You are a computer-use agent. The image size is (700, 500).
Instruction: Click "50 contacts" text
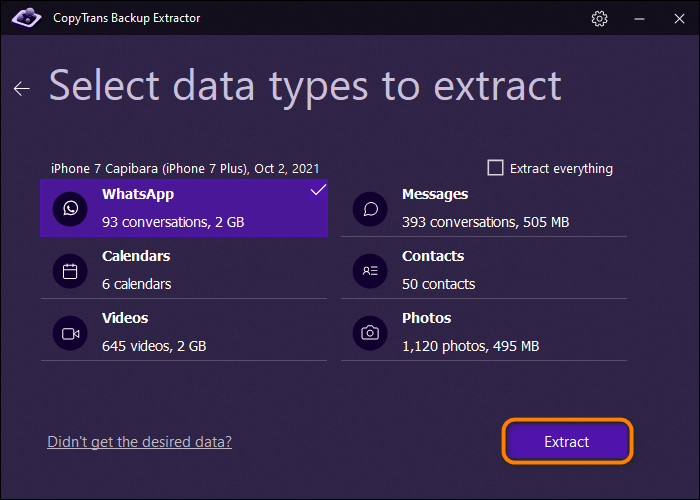438,284
